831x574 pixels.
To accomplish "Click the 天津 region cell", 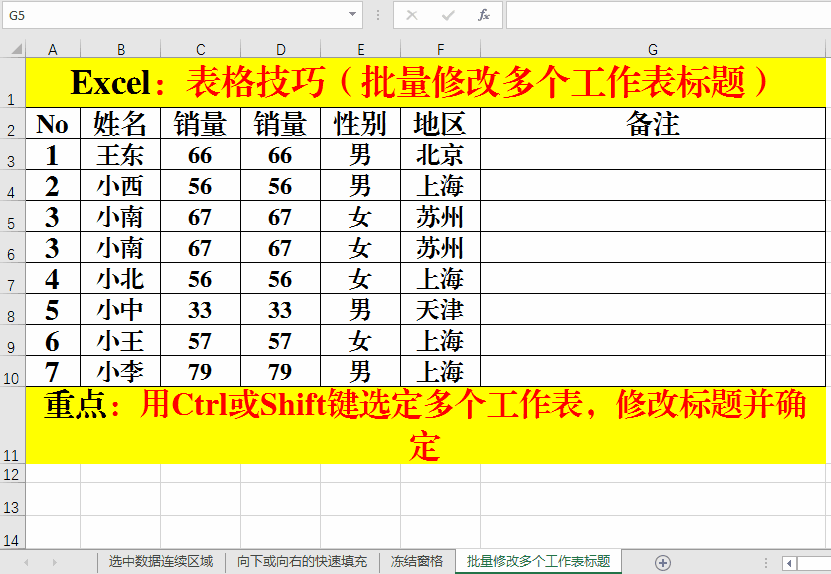I will (440, 310).
